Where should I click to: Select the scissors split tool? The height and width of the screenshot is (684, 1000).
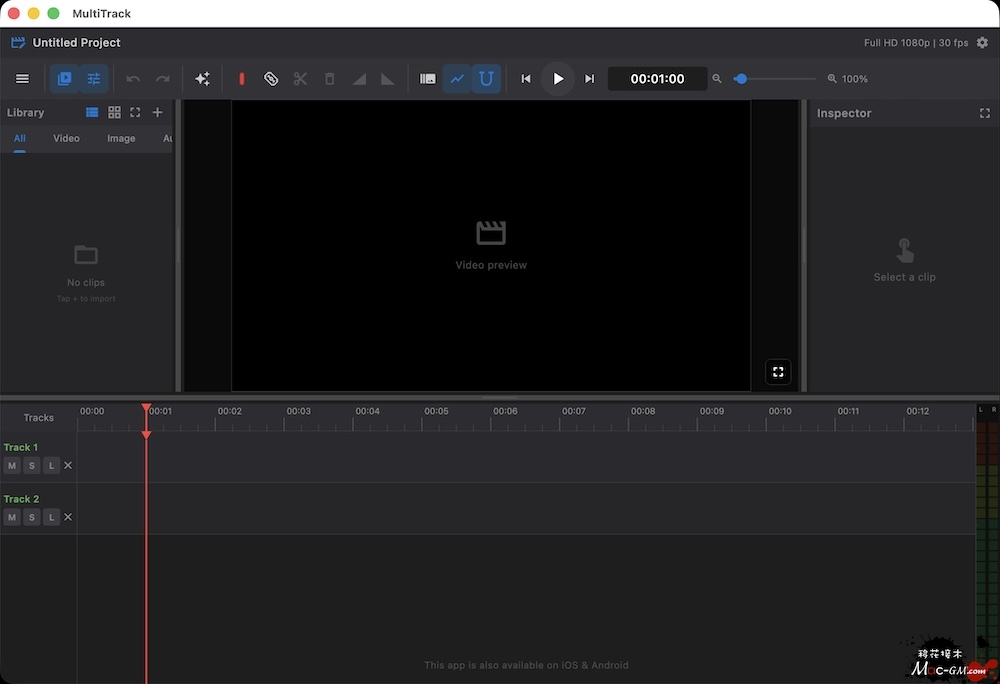(x=300, y=79)
